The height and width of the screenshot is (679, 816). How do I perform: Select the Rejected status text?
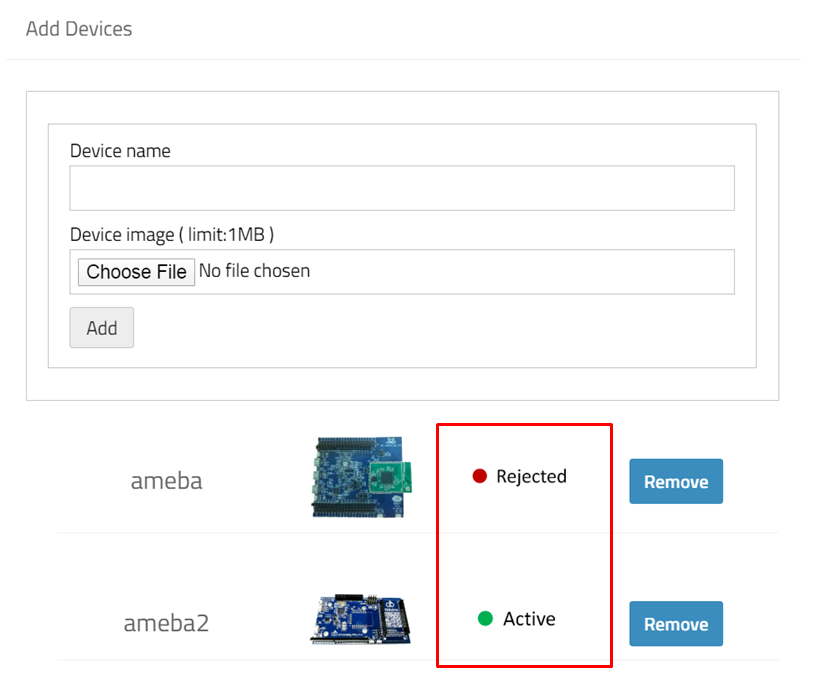pos(531,476)
